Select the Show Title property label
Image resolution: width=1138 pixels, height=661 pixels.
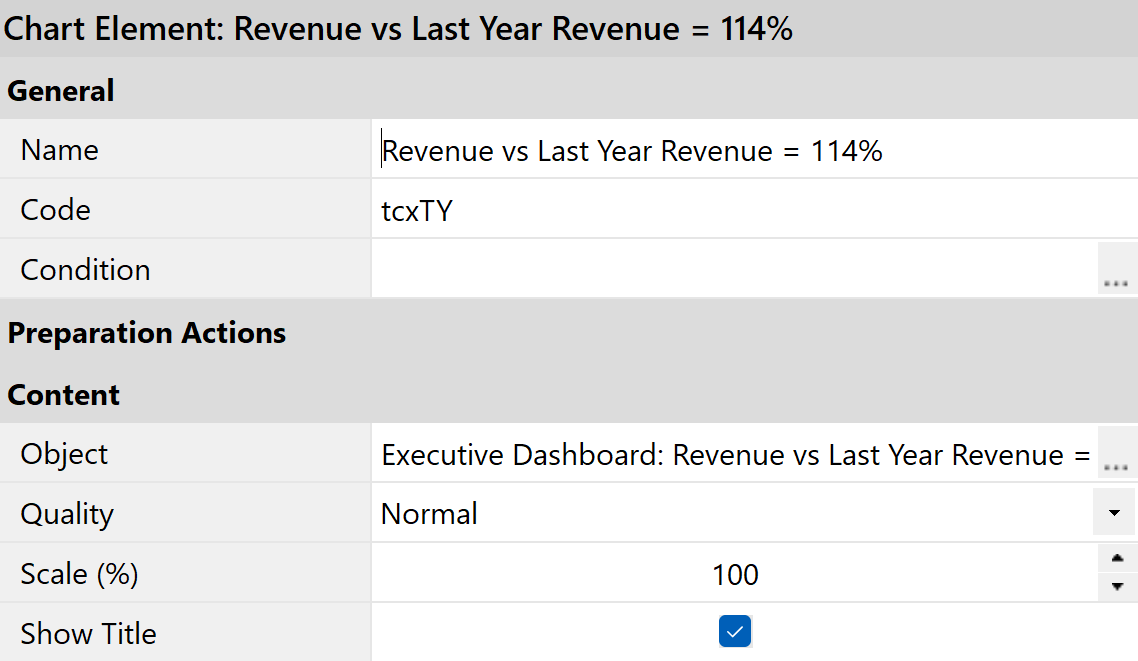point(89,634)
